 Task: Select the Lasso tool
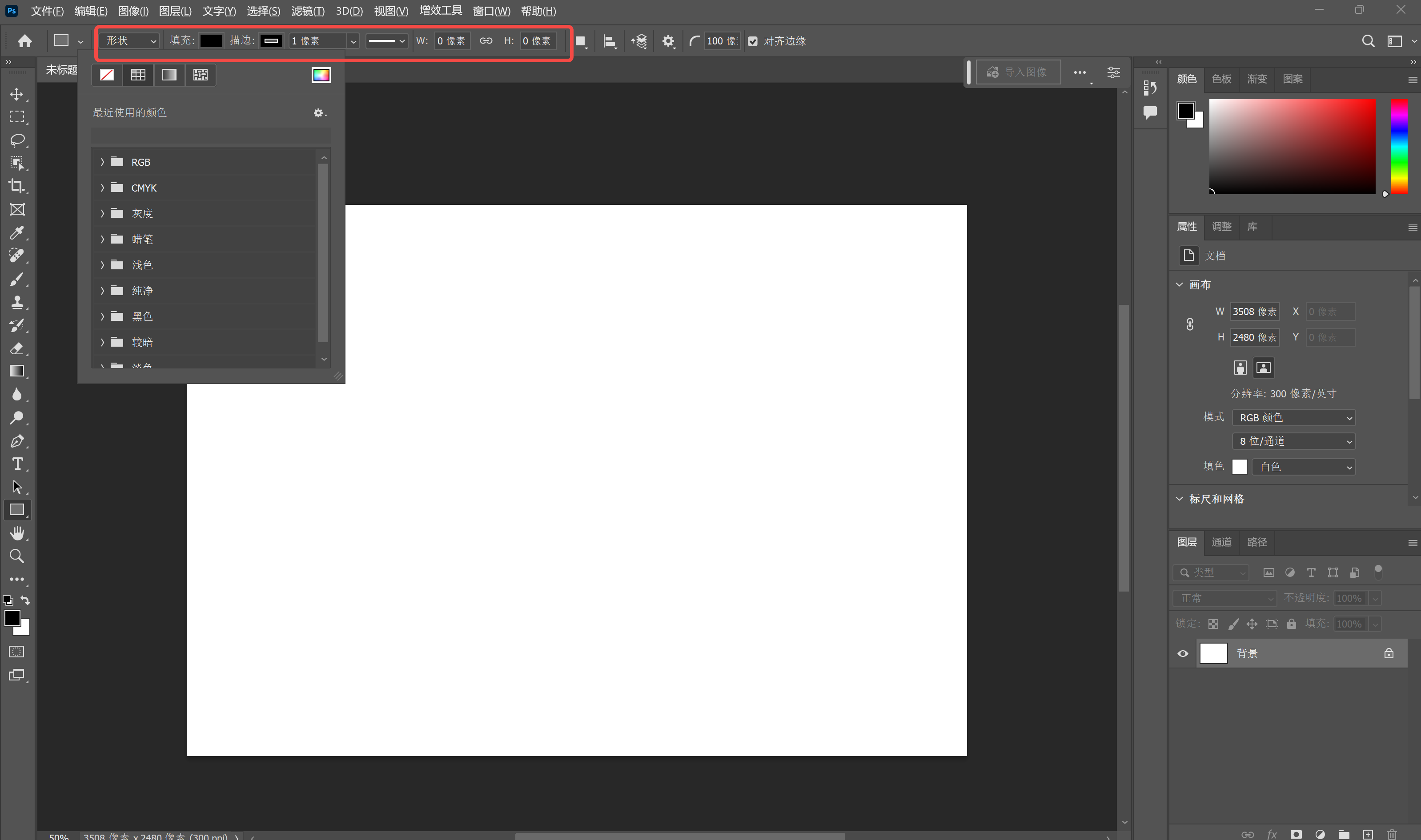click(x=17, y=140)
